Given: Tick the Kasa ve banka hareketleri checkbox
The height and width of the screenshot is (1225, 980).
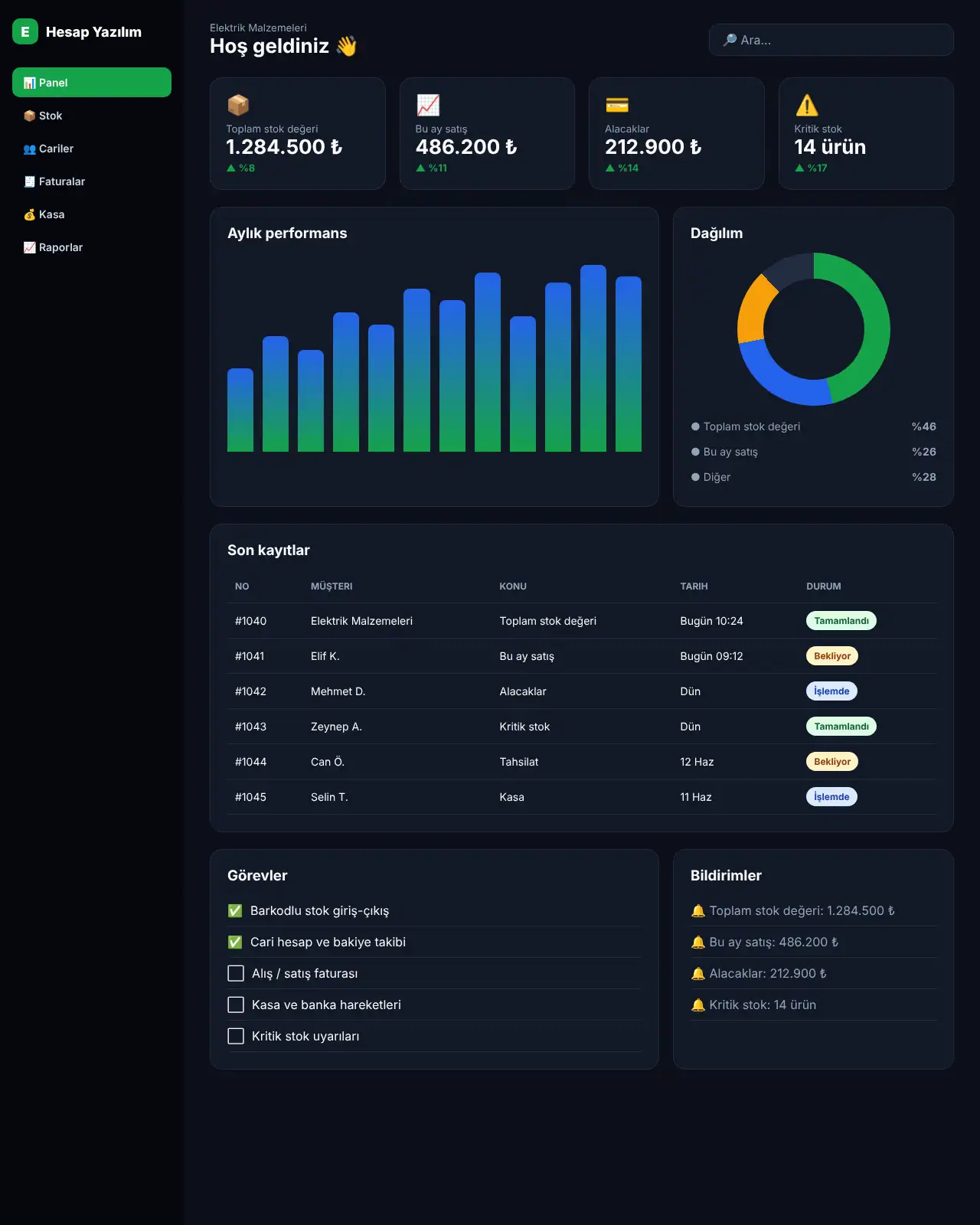Looking at the screenshot, I should point(236,1004).
